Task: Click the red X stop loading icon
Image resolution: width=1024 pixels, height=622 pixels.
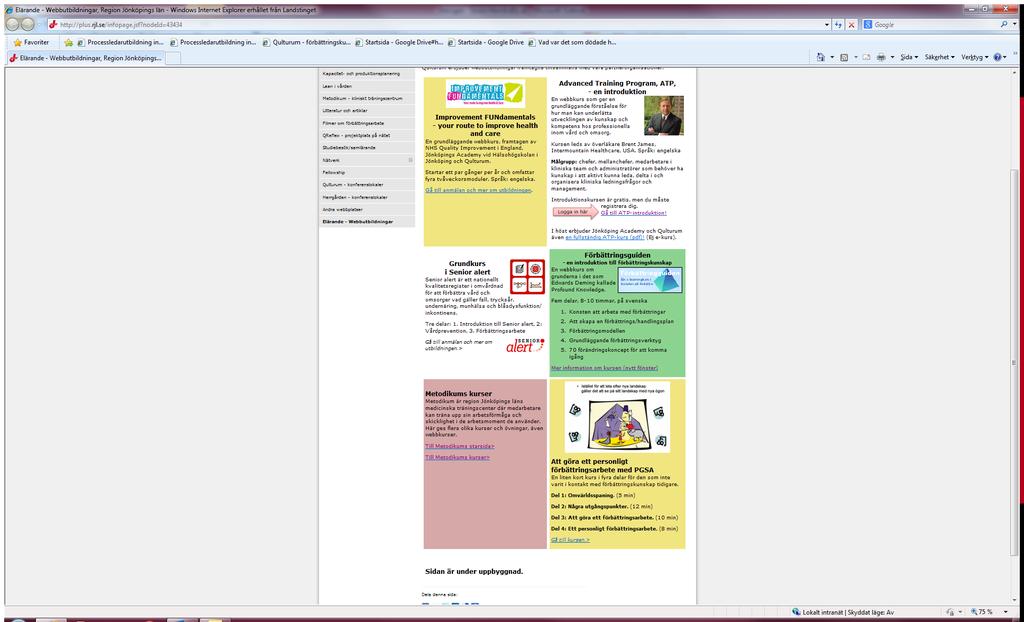Action: (852, 25)
